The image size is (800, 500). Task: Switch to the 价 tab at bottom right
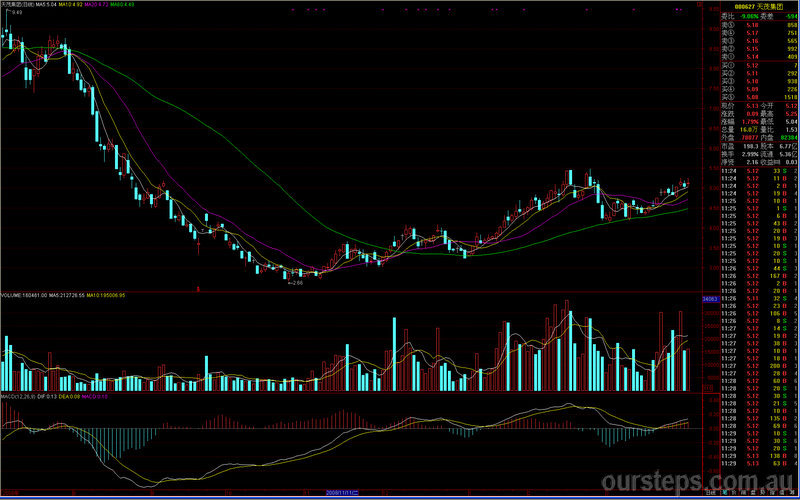coord(734,493)
